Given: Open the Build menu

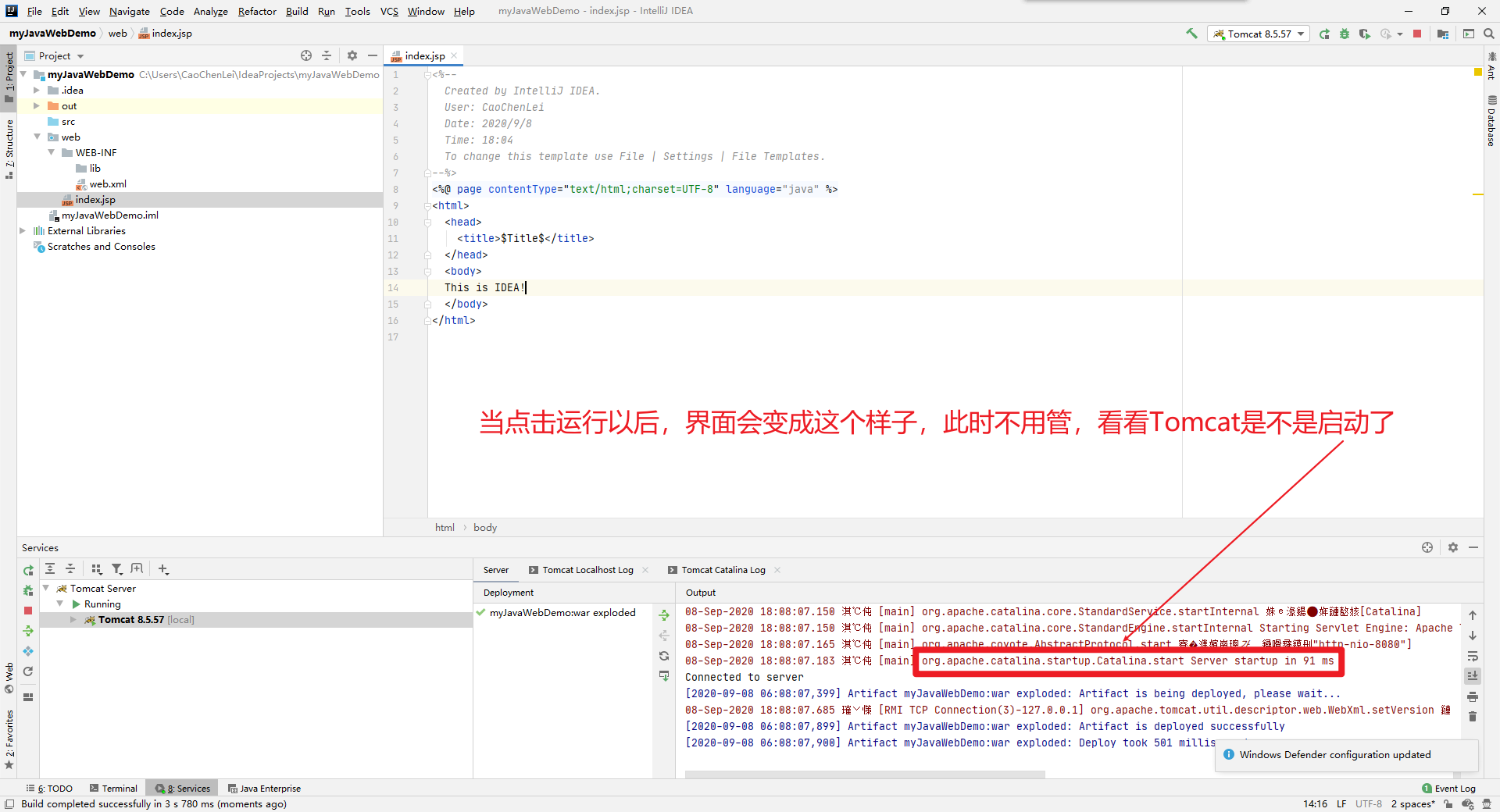Looking at the screenshot, I should [297, 11].
